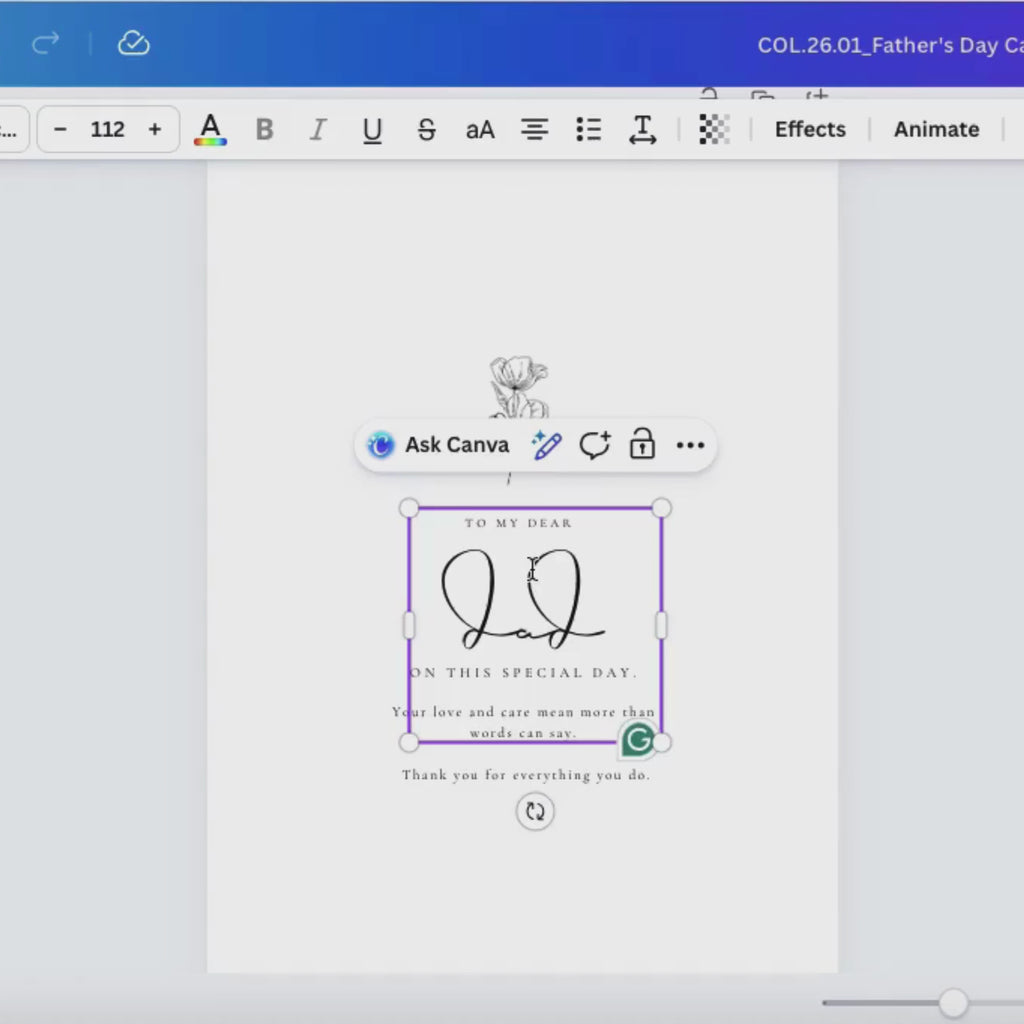Click the rotate handle below text
This screenshot has width=1024, height=1024.
pos(535,811)
